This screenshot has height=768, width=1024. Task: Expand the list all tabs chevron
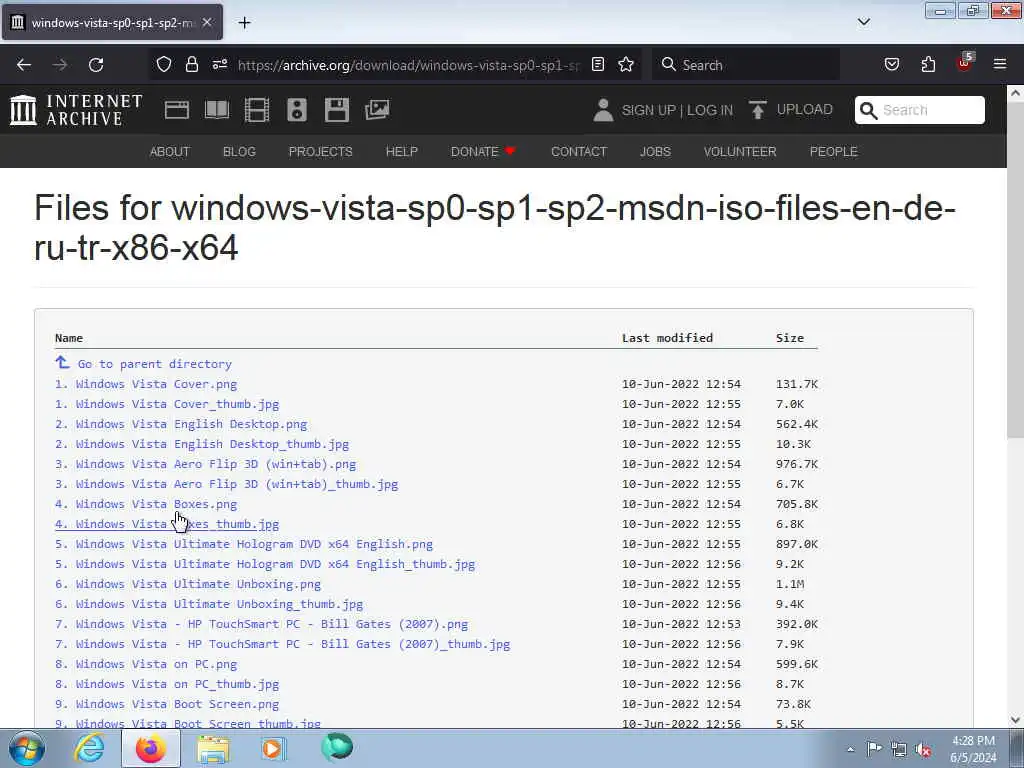point(863,22)
